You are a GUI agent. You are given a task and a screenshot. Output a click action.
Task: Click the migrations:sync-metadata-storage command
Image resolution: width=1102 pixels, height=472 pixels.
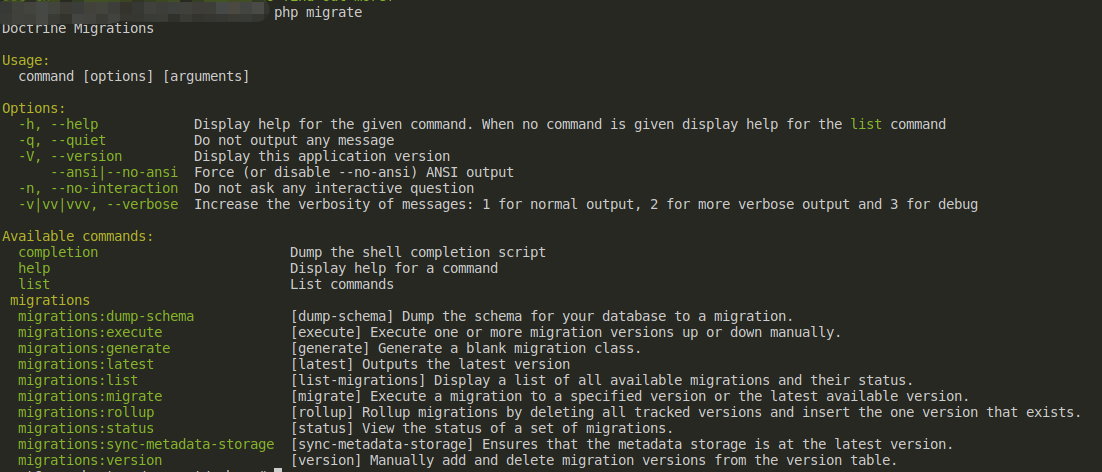pos(146,444)
